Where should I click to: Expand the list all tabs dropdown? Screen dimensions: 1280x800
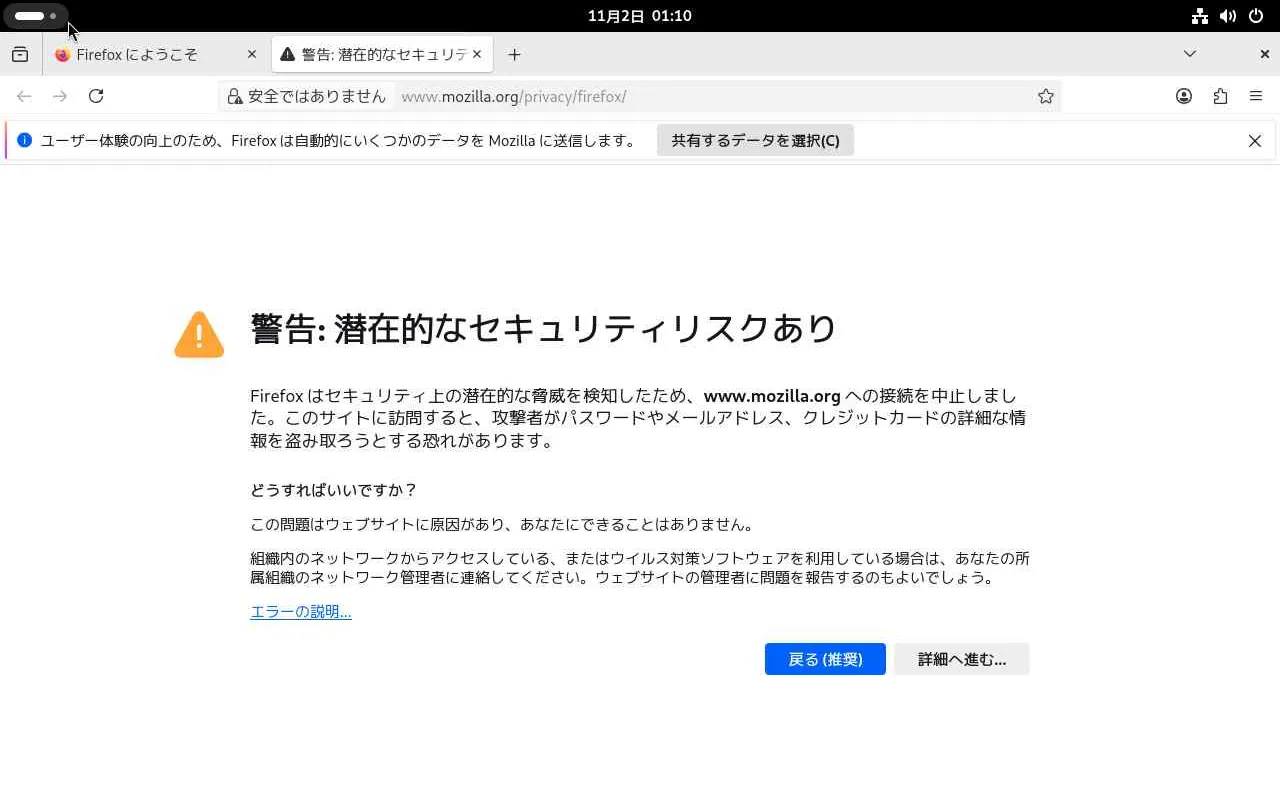click(1190, 54)
